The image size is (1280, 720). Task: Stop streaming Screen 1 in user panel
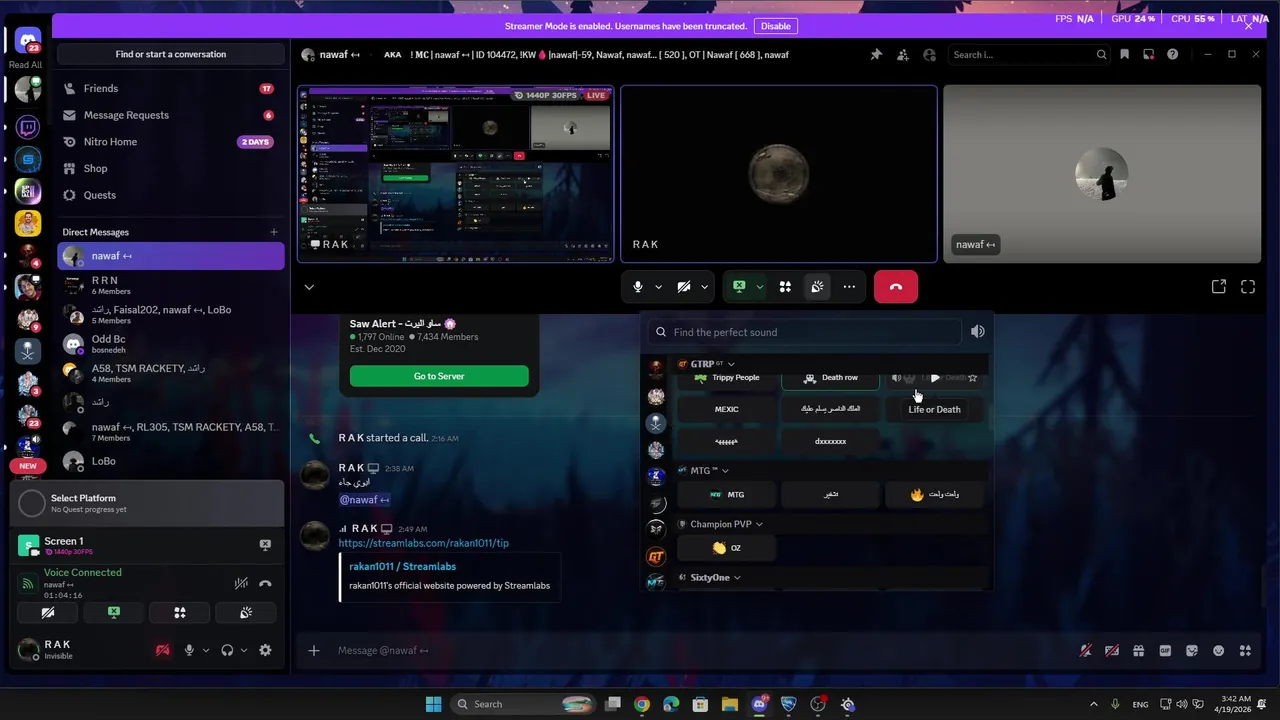tap(265, 545)
